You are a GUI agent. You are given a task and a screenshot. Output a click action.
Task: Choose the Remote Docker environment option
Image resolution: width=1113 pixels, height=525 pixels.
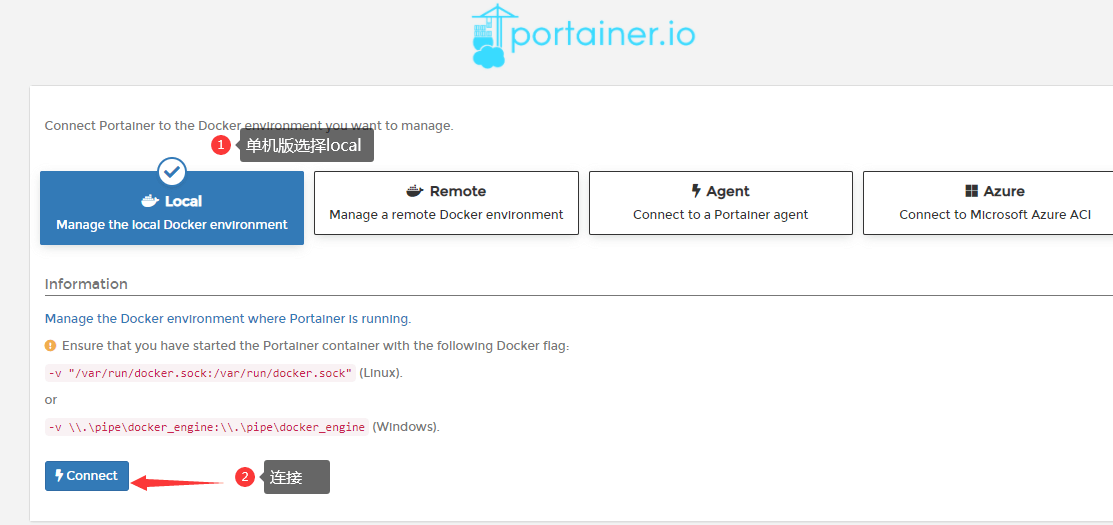[446, 203]
